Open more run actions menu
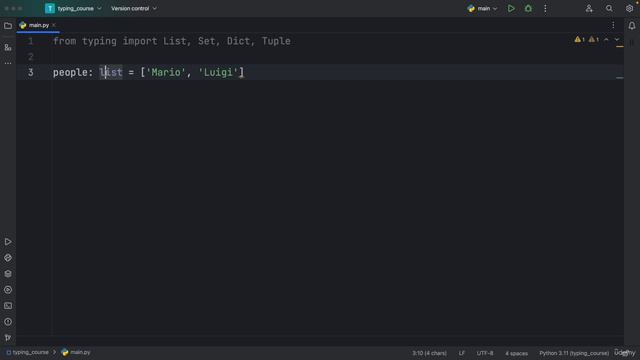 click(545, 9)
